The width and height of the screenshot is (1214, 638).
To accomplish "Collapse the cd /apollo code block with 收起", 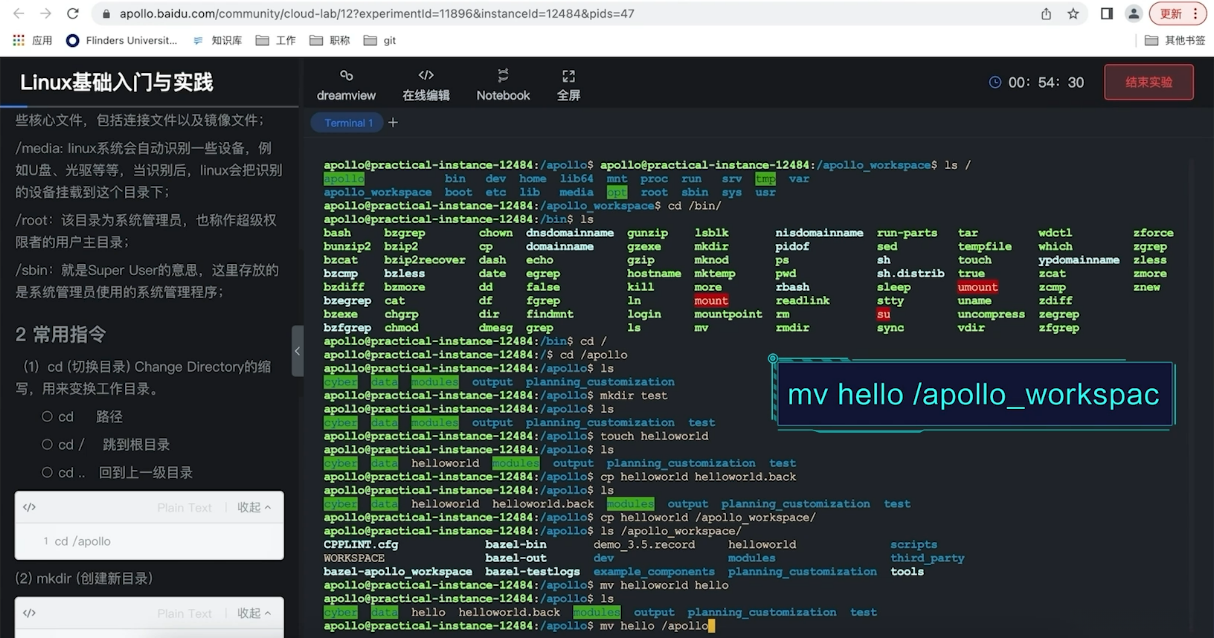I will pyautogui.click(x=253, y=508).
